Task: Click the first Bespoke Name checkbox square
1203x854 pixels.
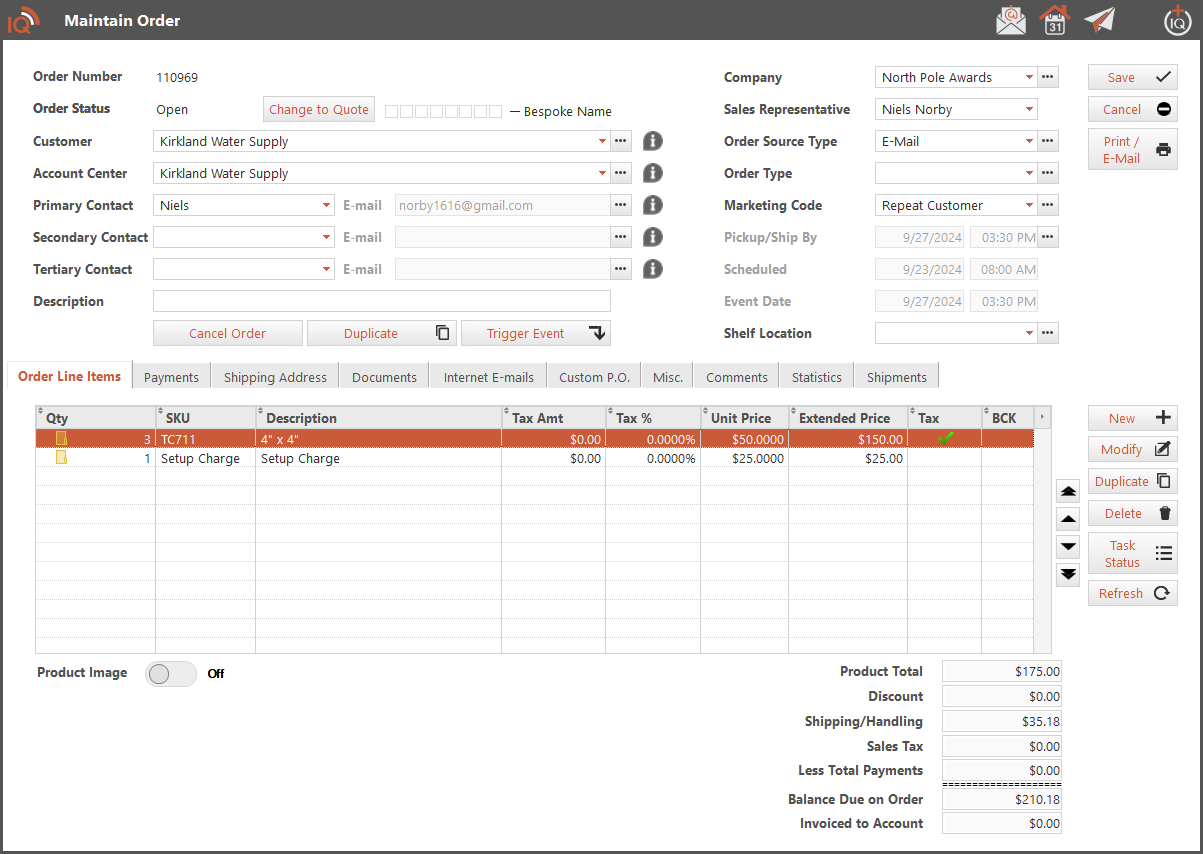Action: click(392, 111)
